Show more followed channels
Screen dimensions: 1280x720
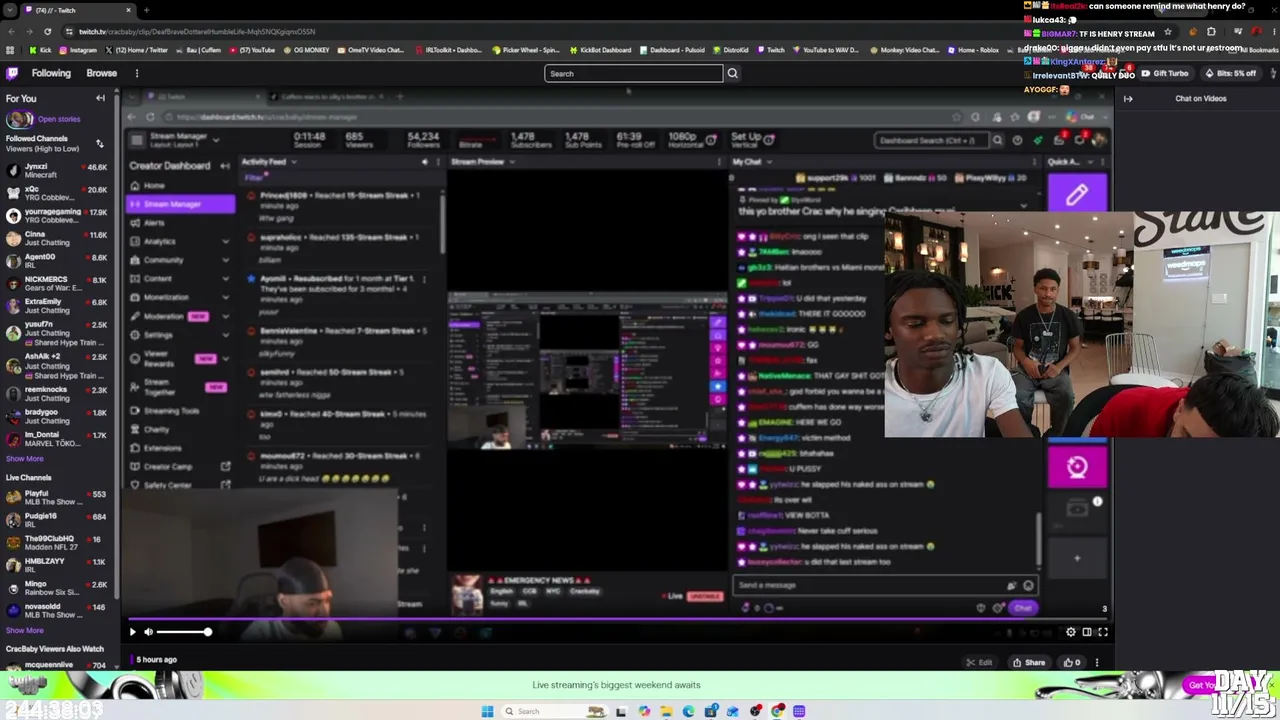click(x=25, y=459)
